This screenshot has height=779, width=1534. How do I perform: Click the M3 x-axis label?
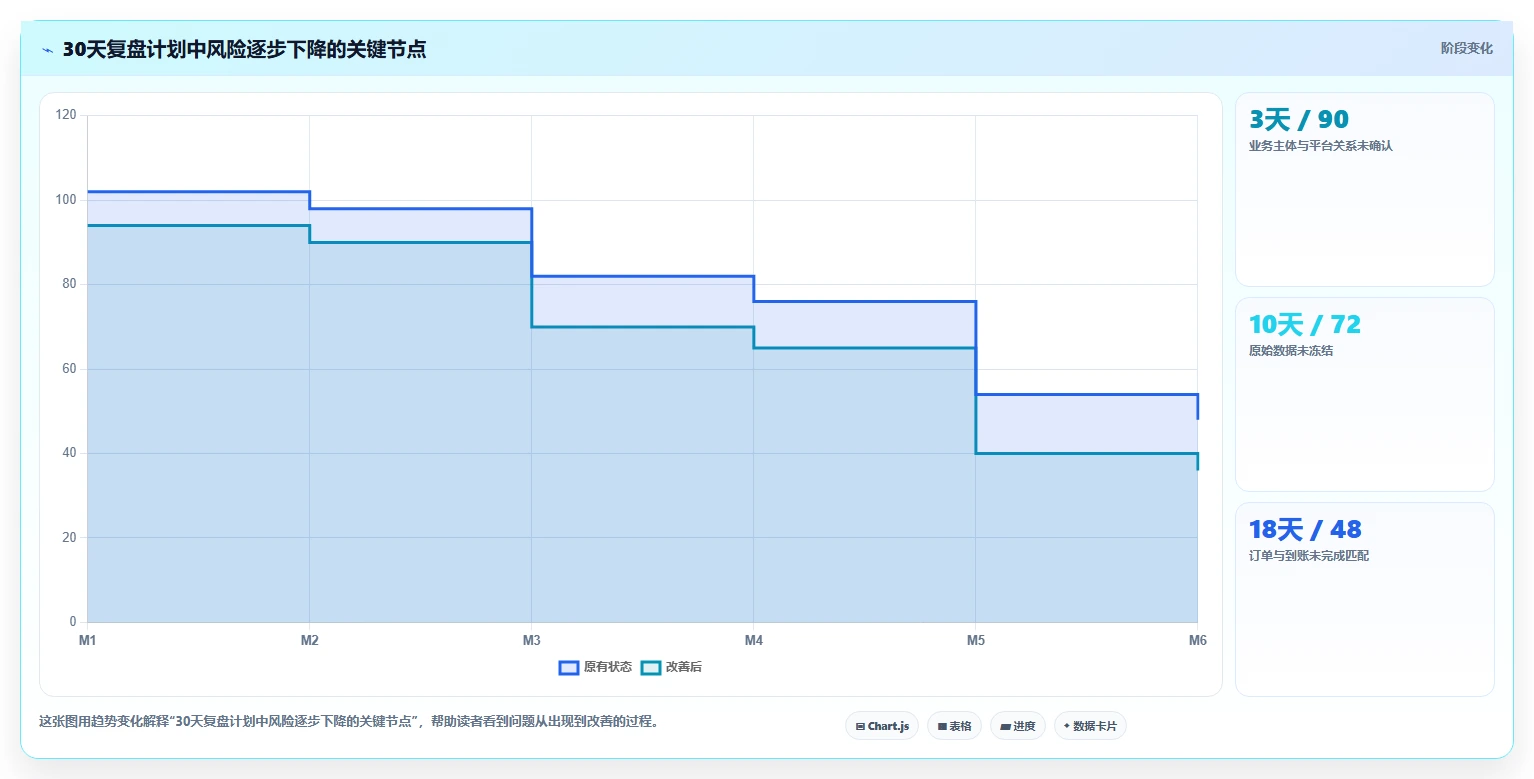531,641
